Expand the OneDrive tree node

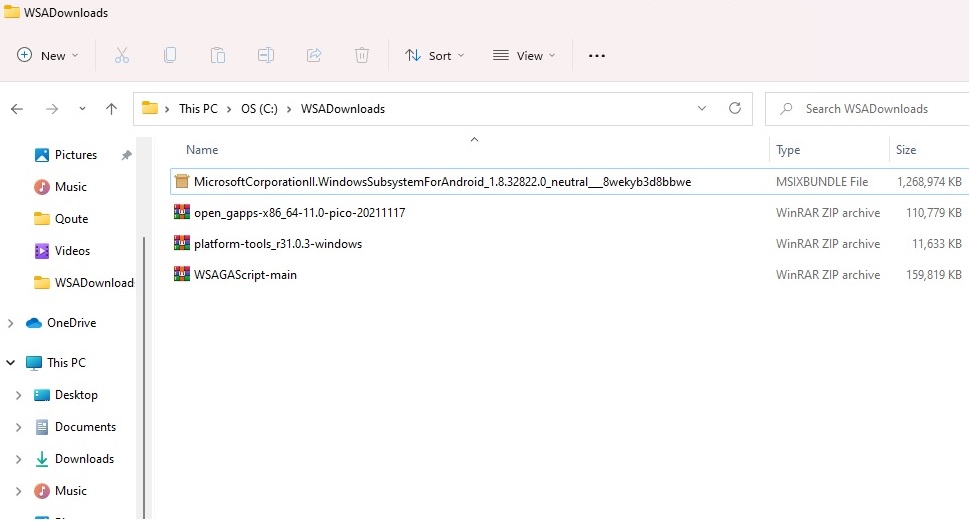[x=11, y=323]
